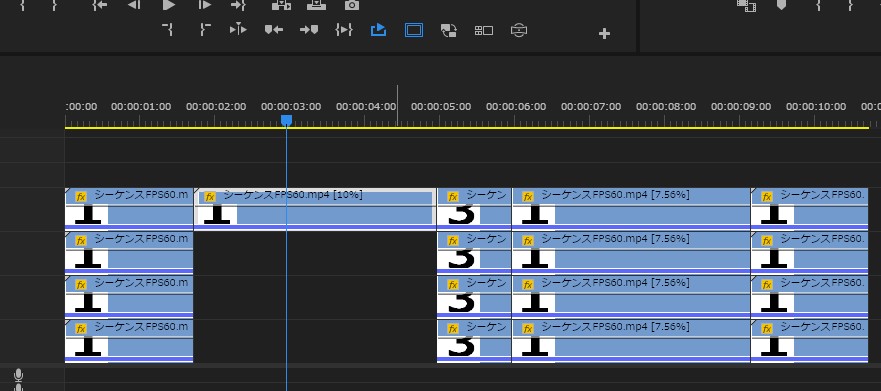Click fx badge on first clip of topmost track

(x=80, y=197)
